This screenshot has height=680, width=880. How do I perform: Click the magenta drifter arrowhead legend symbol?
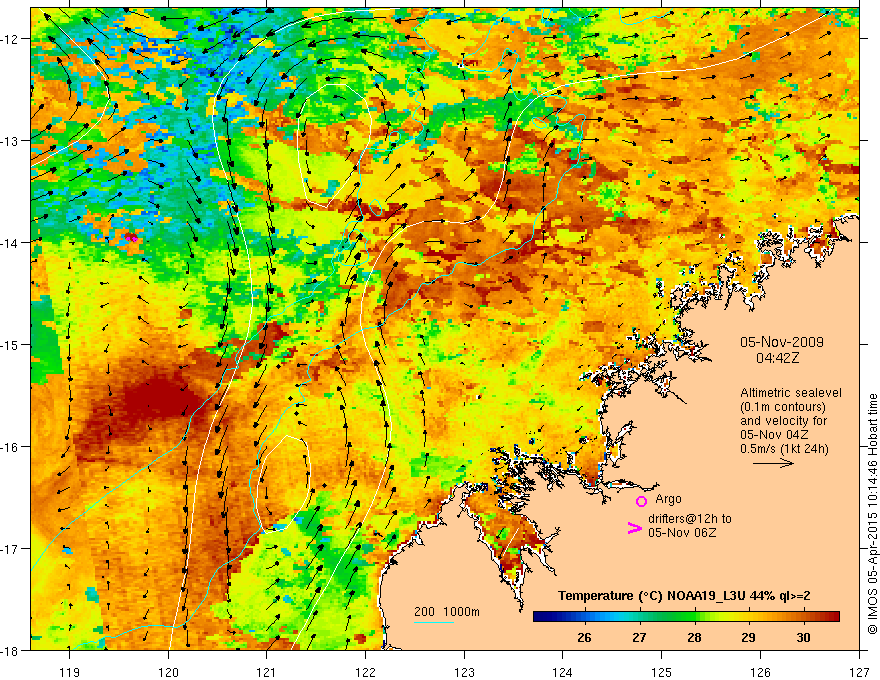click(634, 528)
